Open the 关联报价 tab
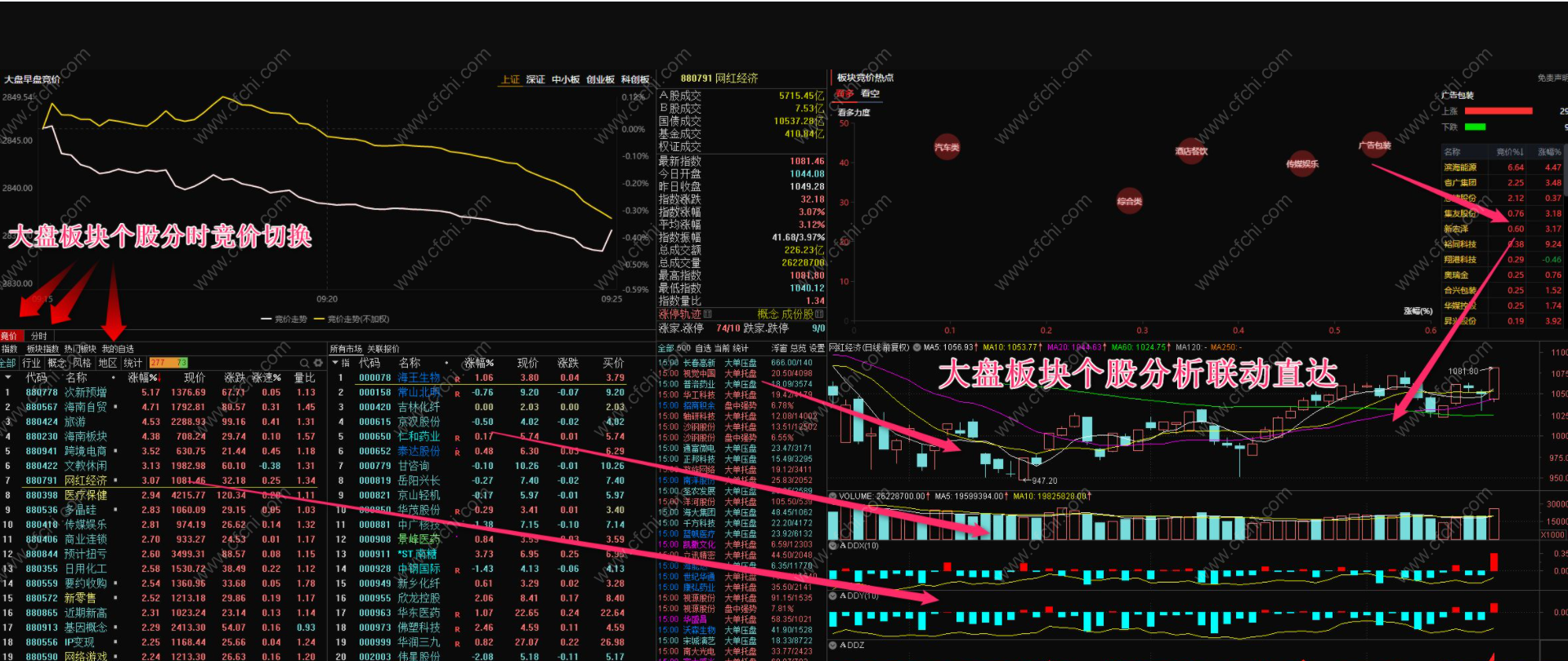Screen dimensions: 1568x661 pyautogui.click(x=383, y=349)
